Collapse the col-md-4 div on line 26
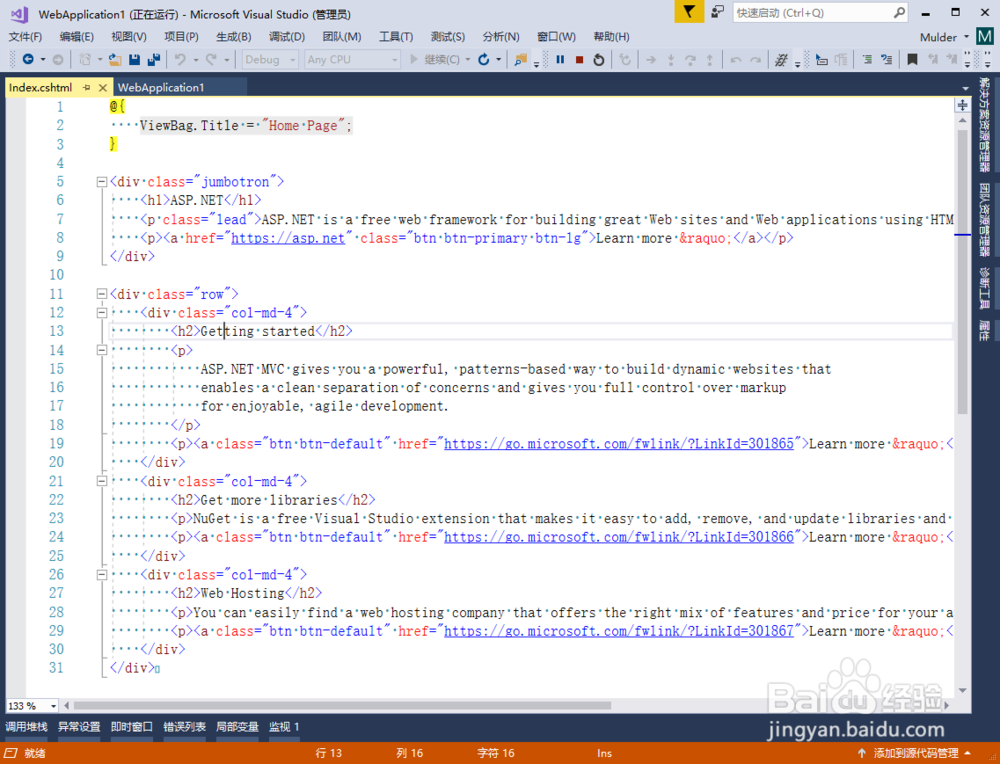Image resolution: width=1000 pixels, height=764 pixels. pos(101,575)
